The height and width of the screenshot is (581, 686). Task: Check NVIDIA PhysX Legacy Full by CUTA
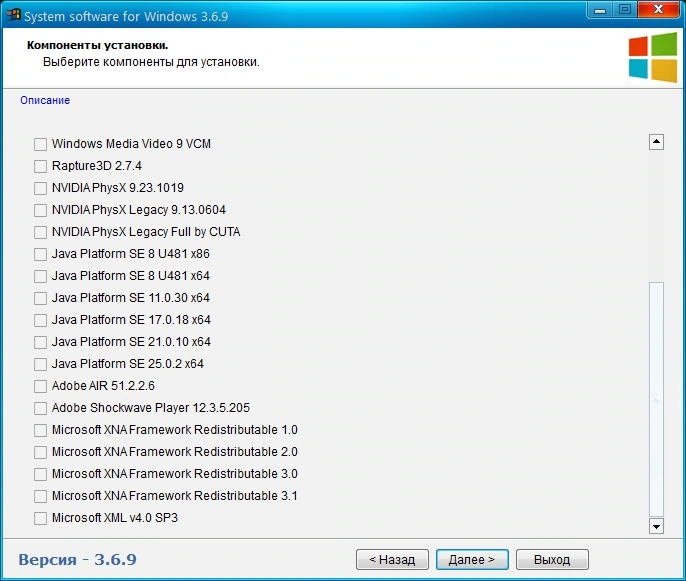click(x=40, y=232)
